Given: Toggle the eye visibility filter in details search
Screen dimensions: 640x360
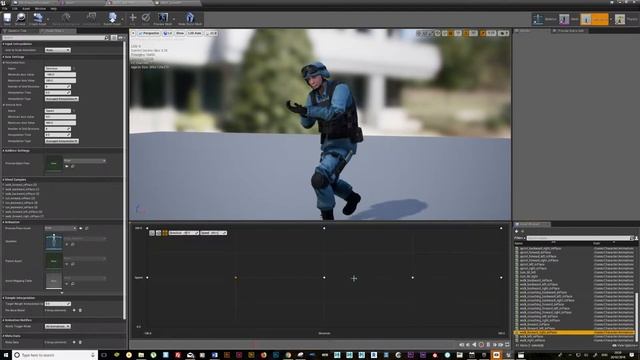Looking at the screenshot, I should 121,38.
